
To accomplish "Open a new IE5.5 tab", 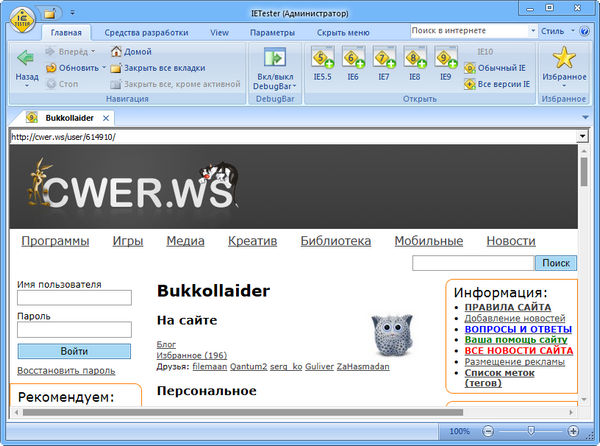I will pyautogui.click(x=322, y=58).
